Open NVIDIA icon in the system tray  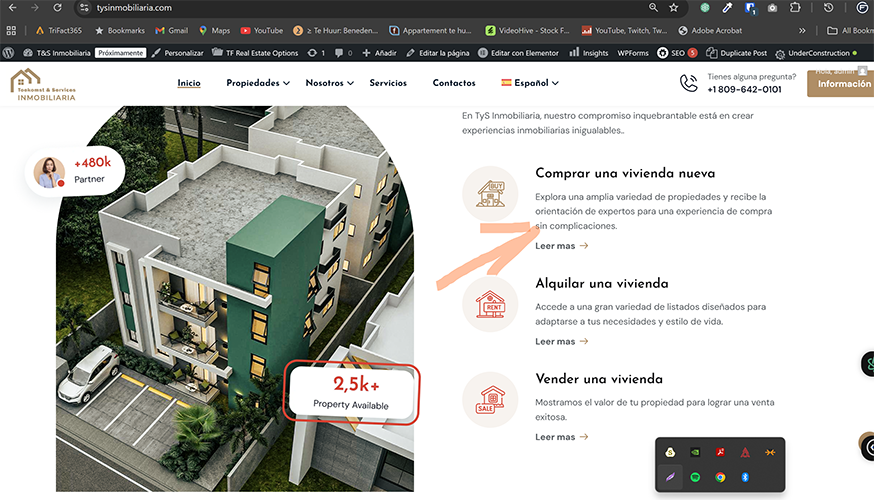click(695, 452)
